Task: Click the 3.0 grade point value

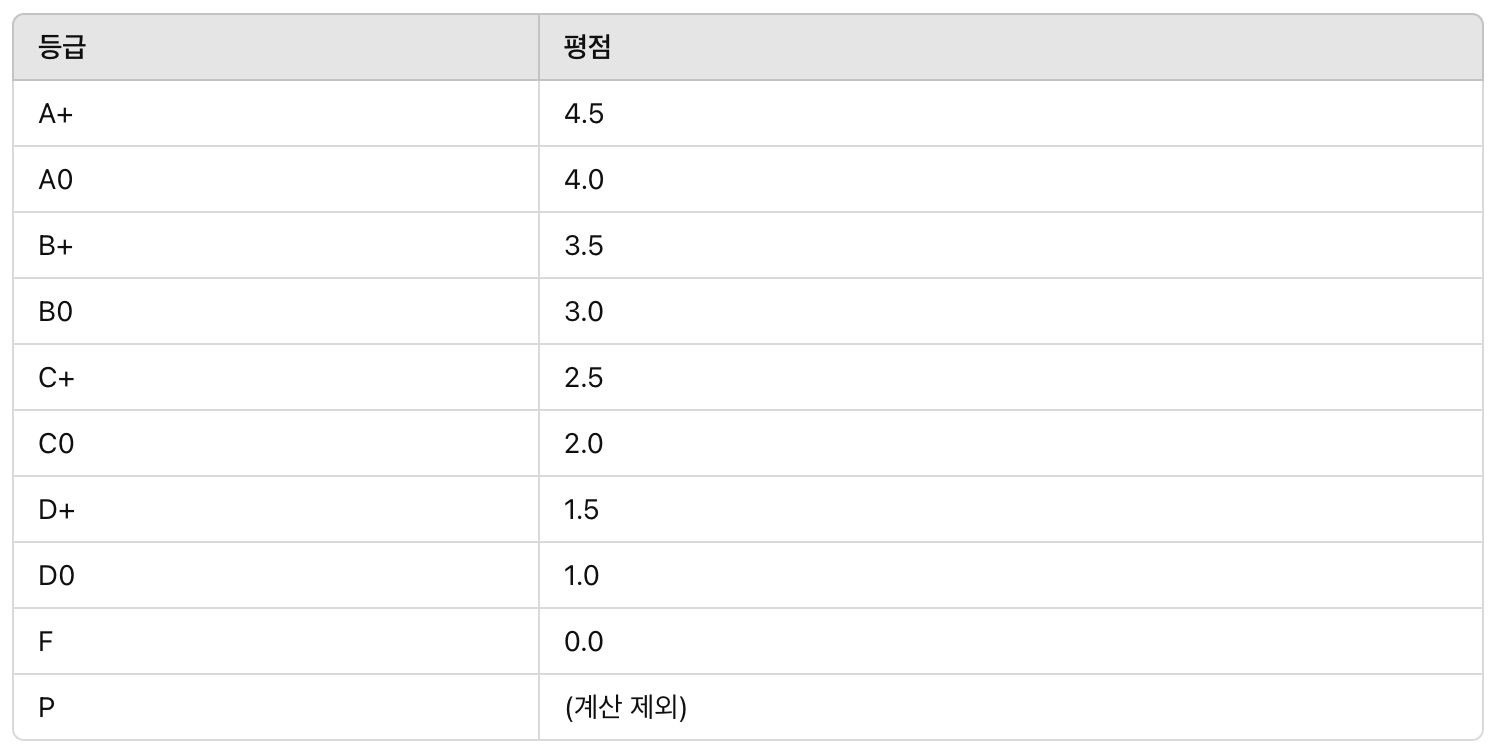Action: click(x=584, y=312)
